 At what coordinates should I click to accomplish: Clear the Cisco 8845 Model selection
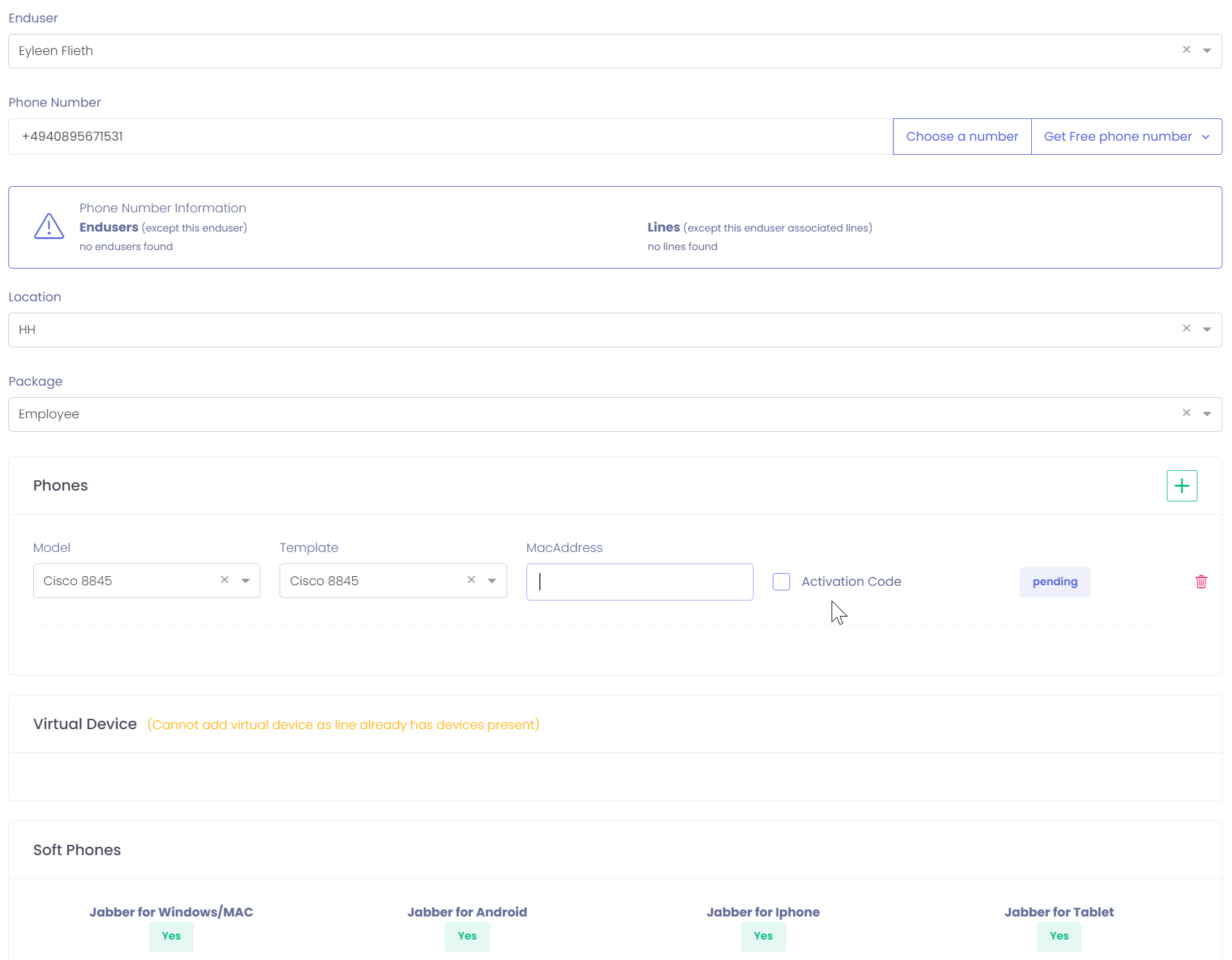pos(225,580)
